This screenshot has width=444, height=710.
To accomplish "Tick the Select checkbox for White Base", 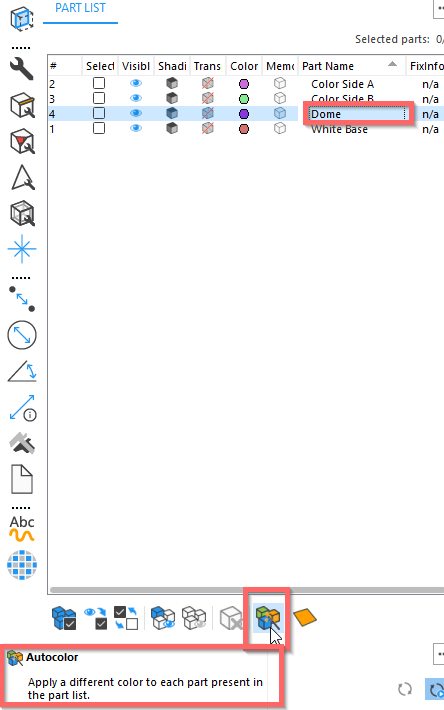I will [99, 129].
